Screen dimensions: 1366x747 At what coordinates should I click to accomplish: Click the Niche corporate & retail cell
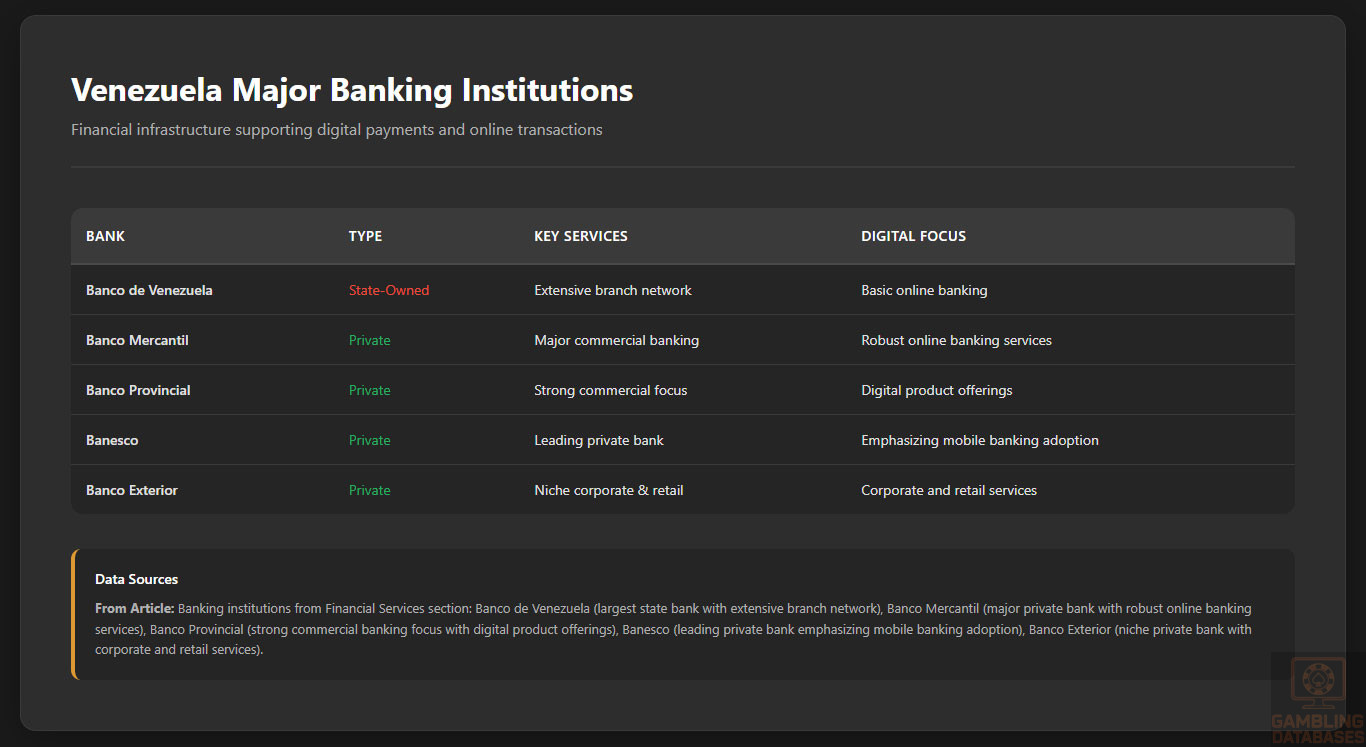(608, 490)
